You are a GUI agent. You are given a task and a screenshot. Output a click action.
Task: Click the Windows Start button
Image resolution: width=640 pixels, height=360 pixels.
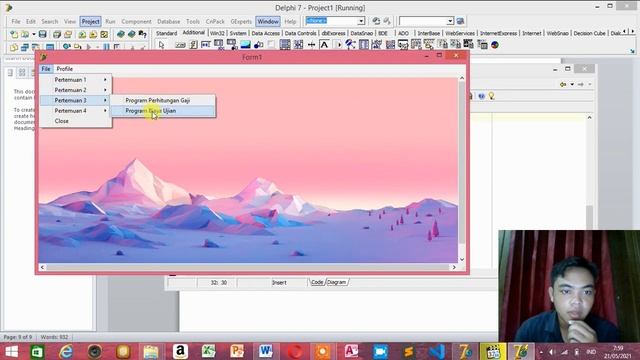point(11,351)
